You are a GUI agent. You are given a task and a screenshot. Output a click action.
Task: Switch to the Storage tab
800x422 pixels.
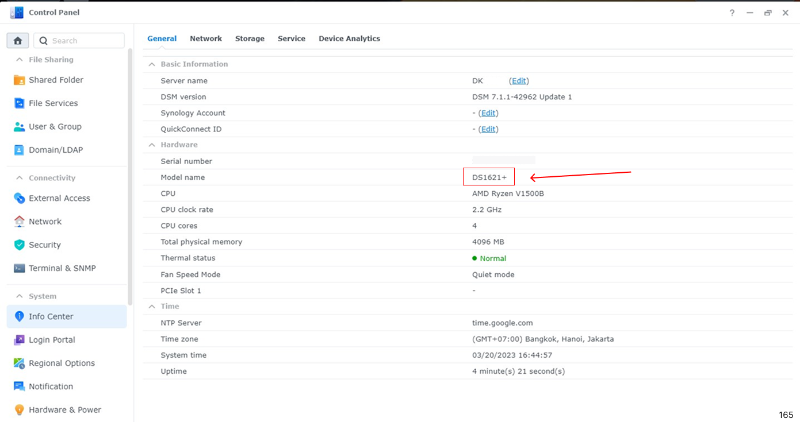click(x=249, y=38)
